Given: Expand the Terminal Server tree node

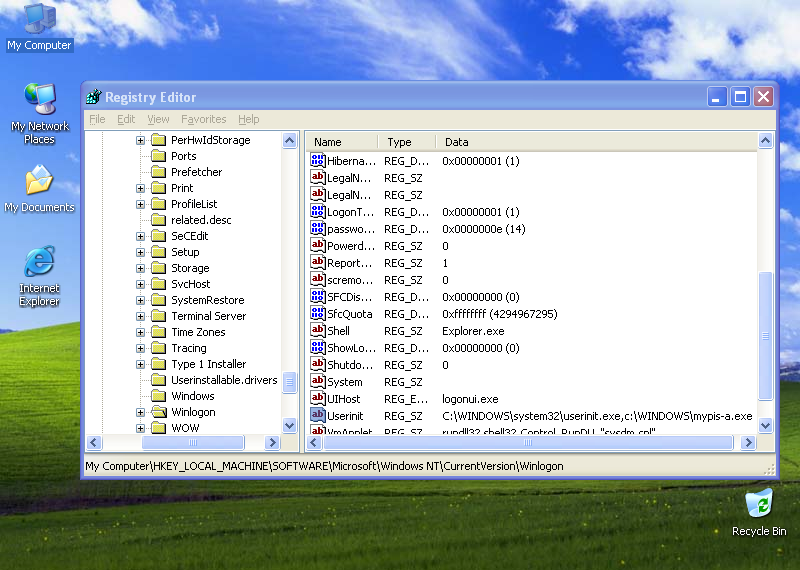Looking at the screenshot, I should coord(140,316).
